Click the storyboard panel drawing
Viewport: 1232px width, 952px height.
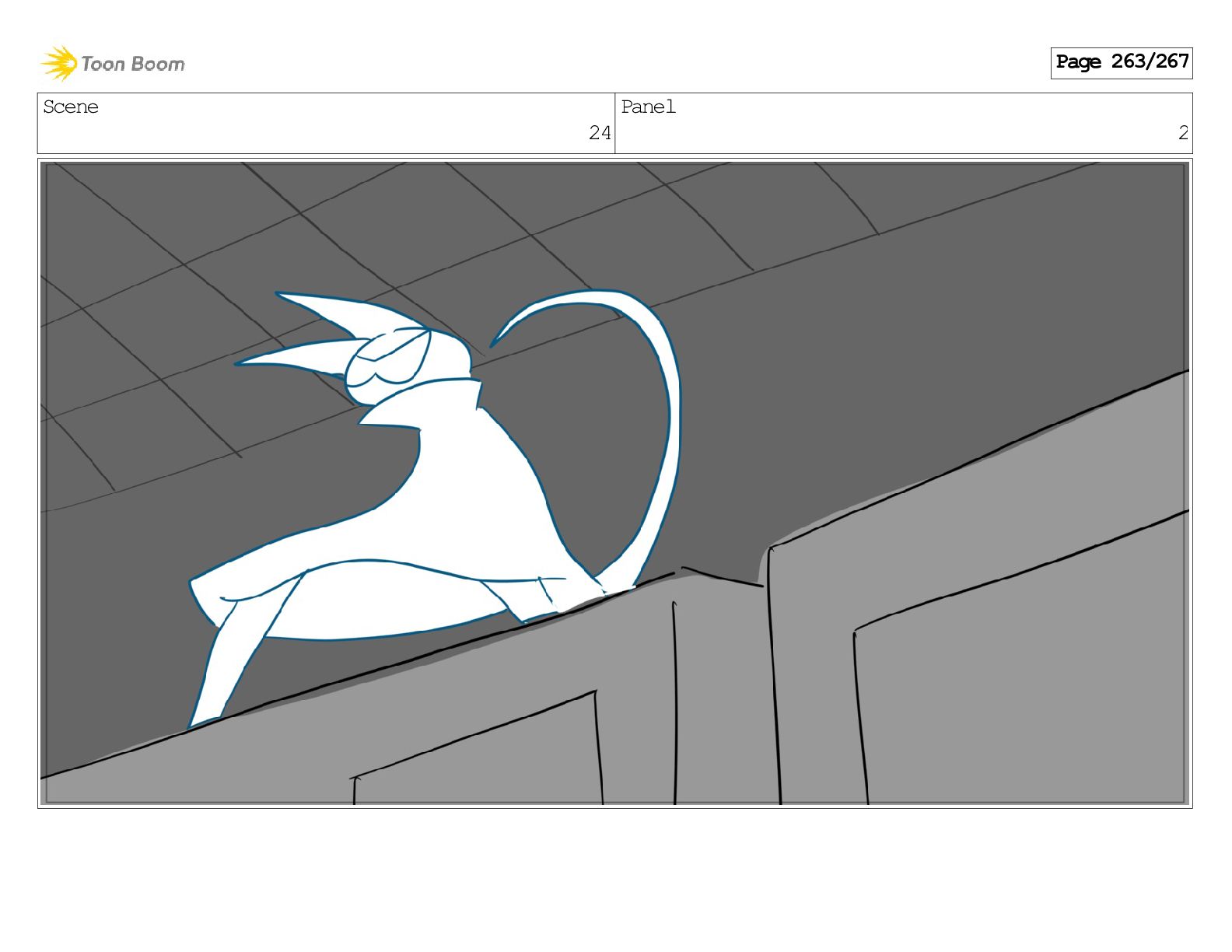(615, 483)
